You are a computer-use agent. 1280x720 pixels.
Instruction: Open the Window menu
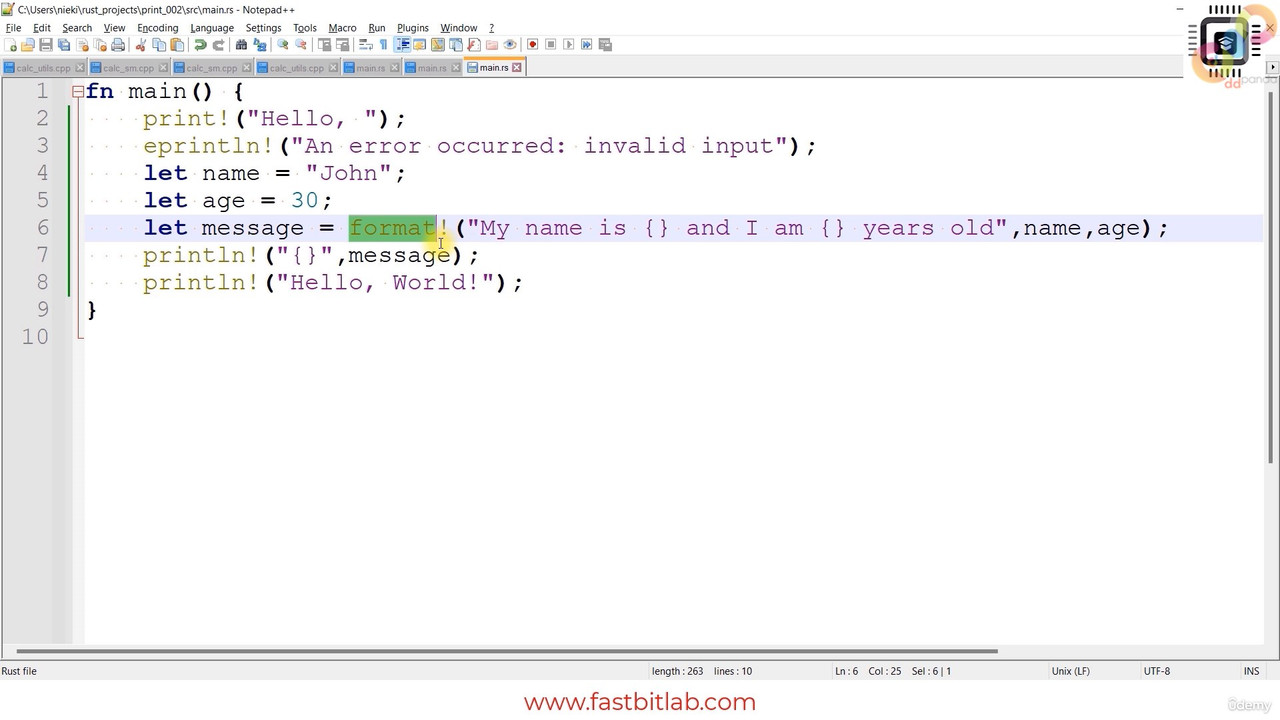click(459, 28)
